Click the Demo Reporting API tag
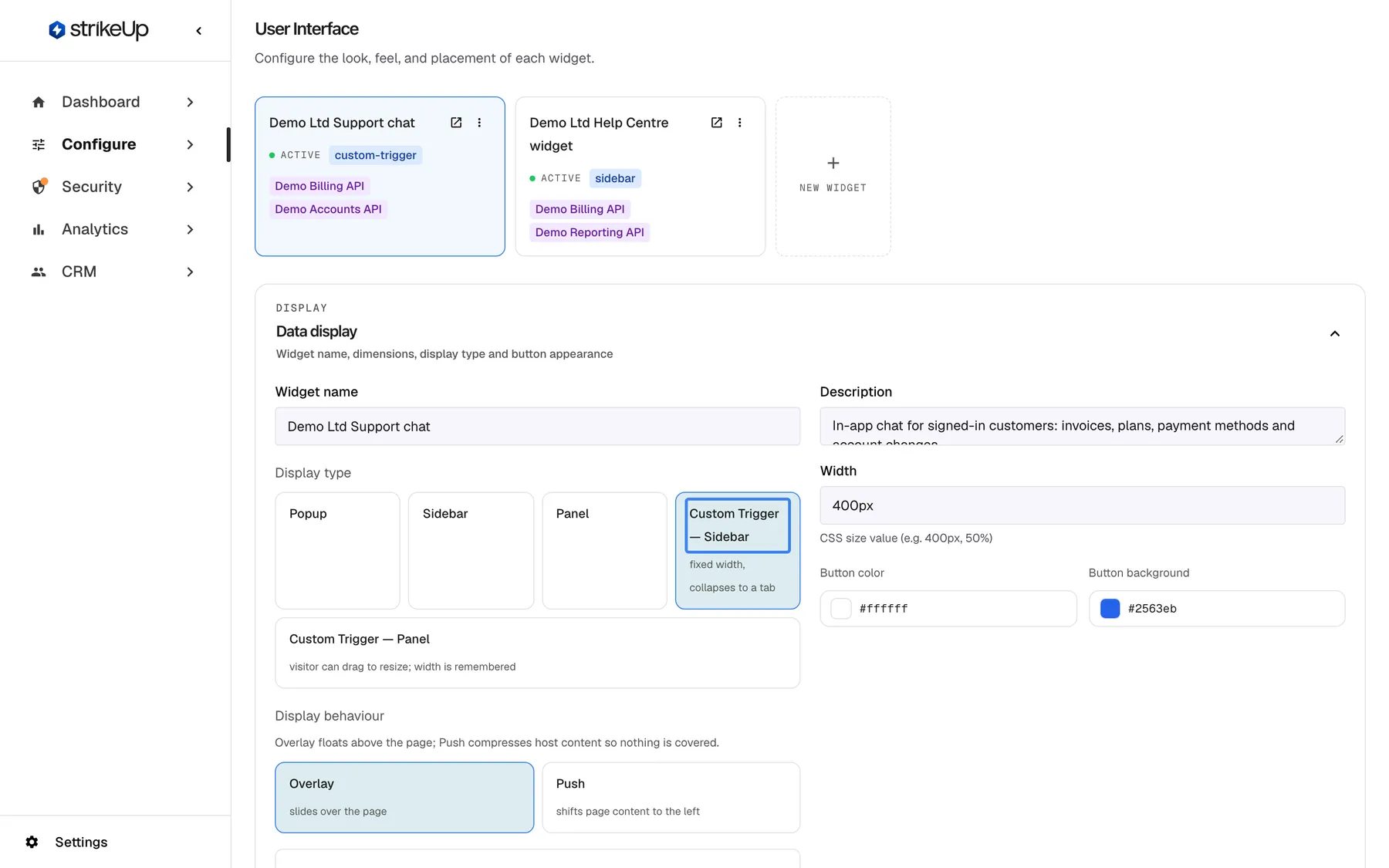1389x868 pixels. (x=590, y=232)
